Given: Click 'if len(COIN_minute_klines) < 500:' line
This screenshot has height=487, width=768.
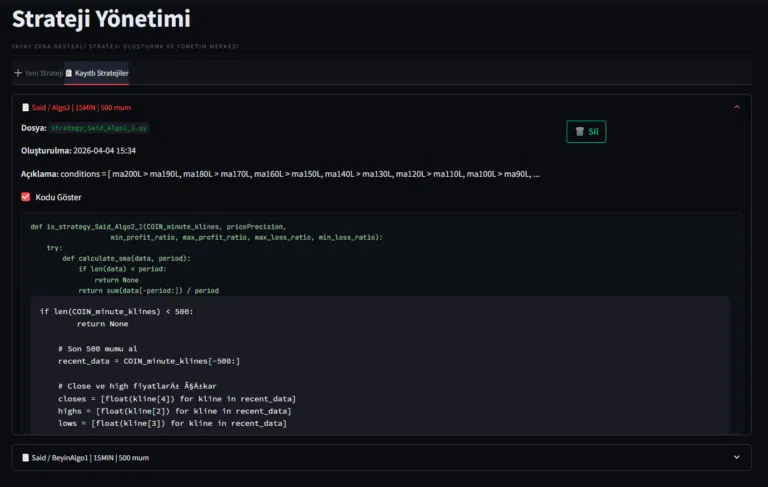Looking at the screenshot, I should (117, 312).
